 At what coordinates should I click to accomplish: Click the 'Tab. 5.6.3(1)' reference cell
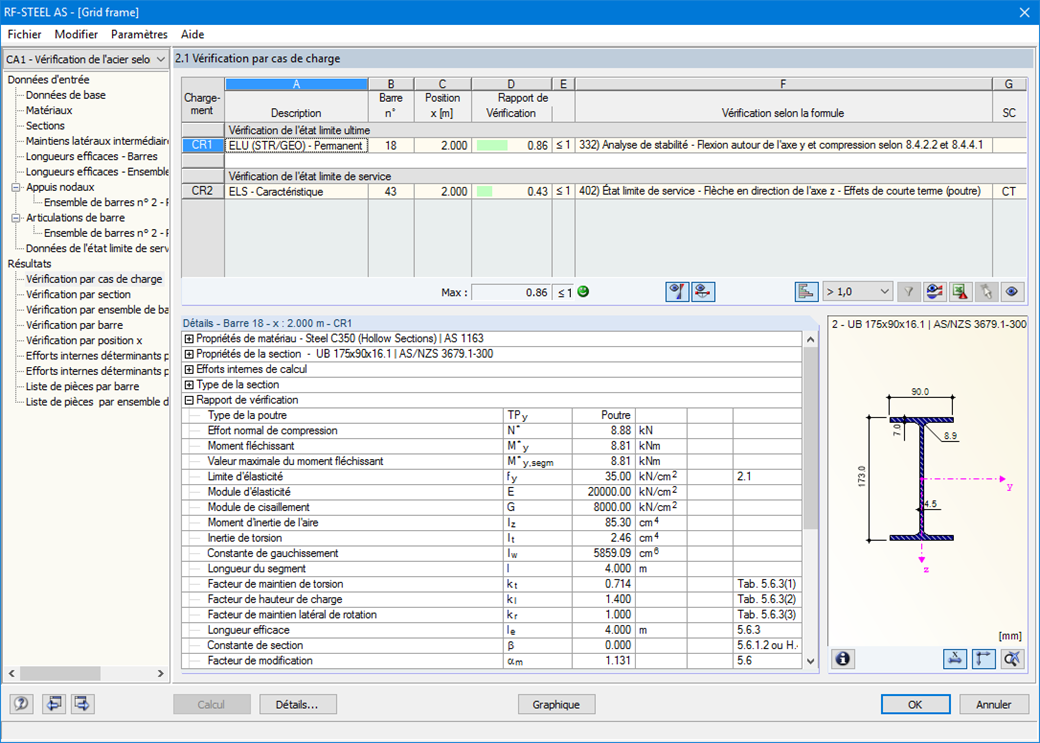coord(767,584)
